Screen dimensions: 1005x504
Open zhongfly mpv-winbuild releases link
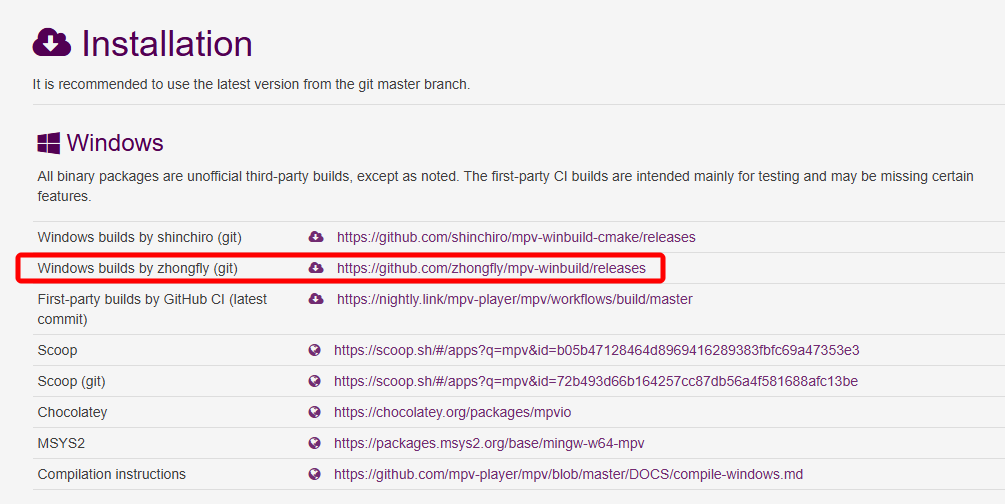(492, 268)
